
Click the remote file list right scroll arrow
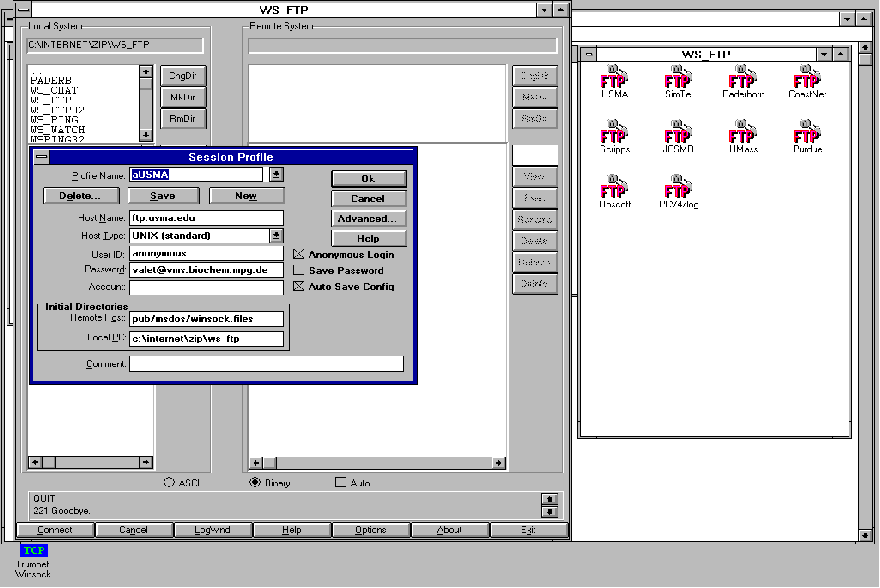(x=498, y=463)
